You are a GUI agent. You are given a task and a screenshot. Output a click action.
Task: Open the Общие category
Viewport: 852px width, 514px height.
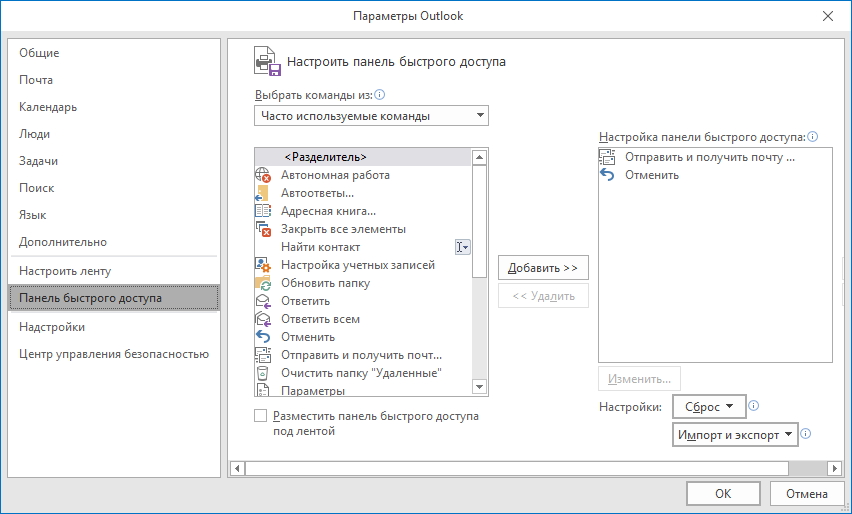(114, 53)
